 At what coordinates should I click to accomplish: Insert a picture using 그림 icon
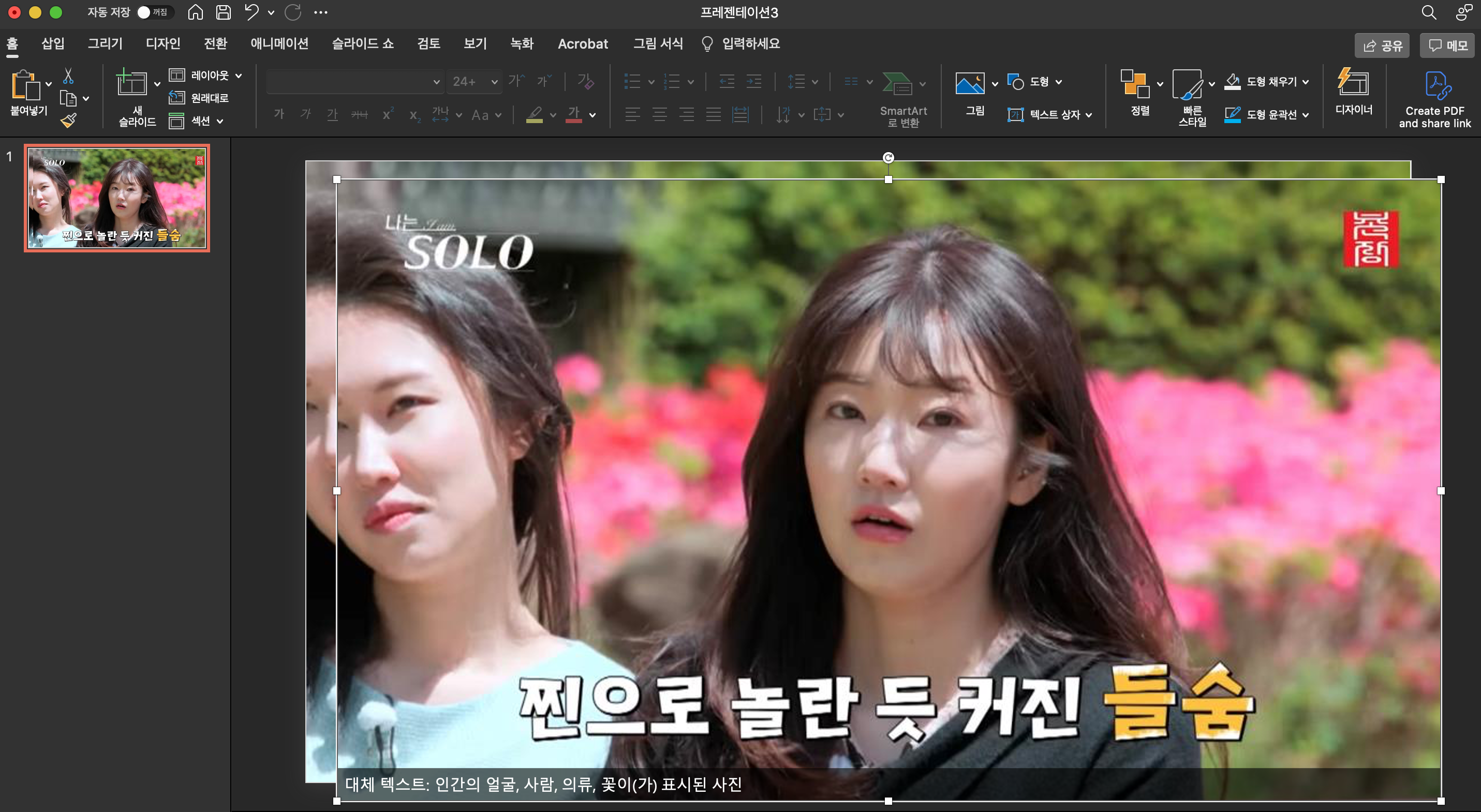pos(970,83)
